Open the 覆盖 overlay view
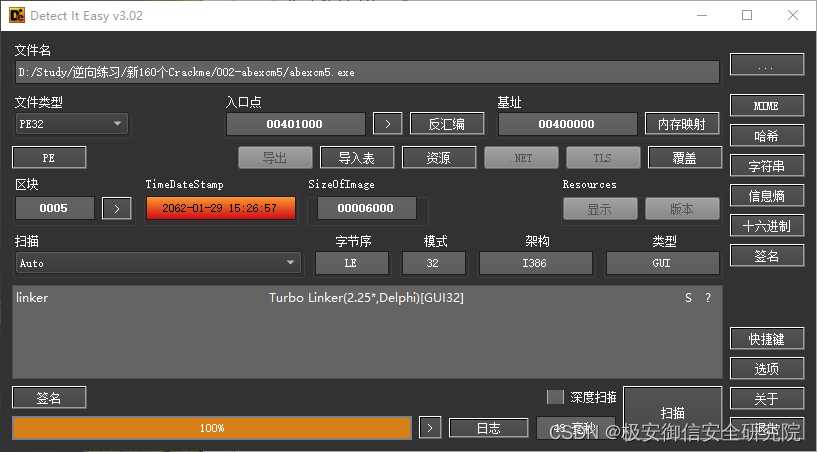 (x=685, y=158)
